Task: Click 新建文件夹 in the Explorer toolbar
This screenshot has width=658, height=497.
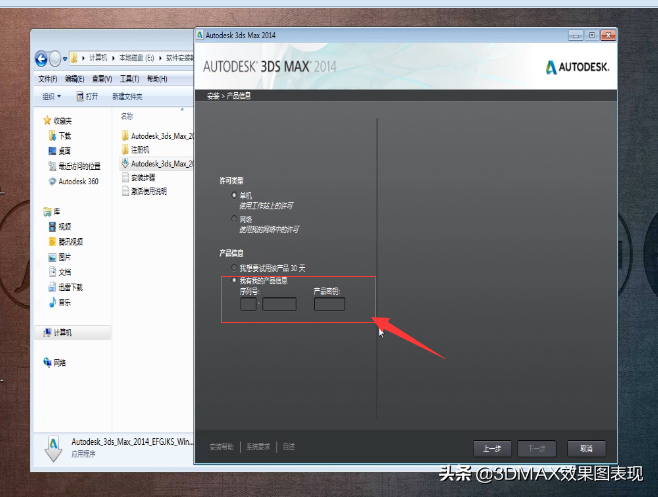Action: (x=127, y=97)
